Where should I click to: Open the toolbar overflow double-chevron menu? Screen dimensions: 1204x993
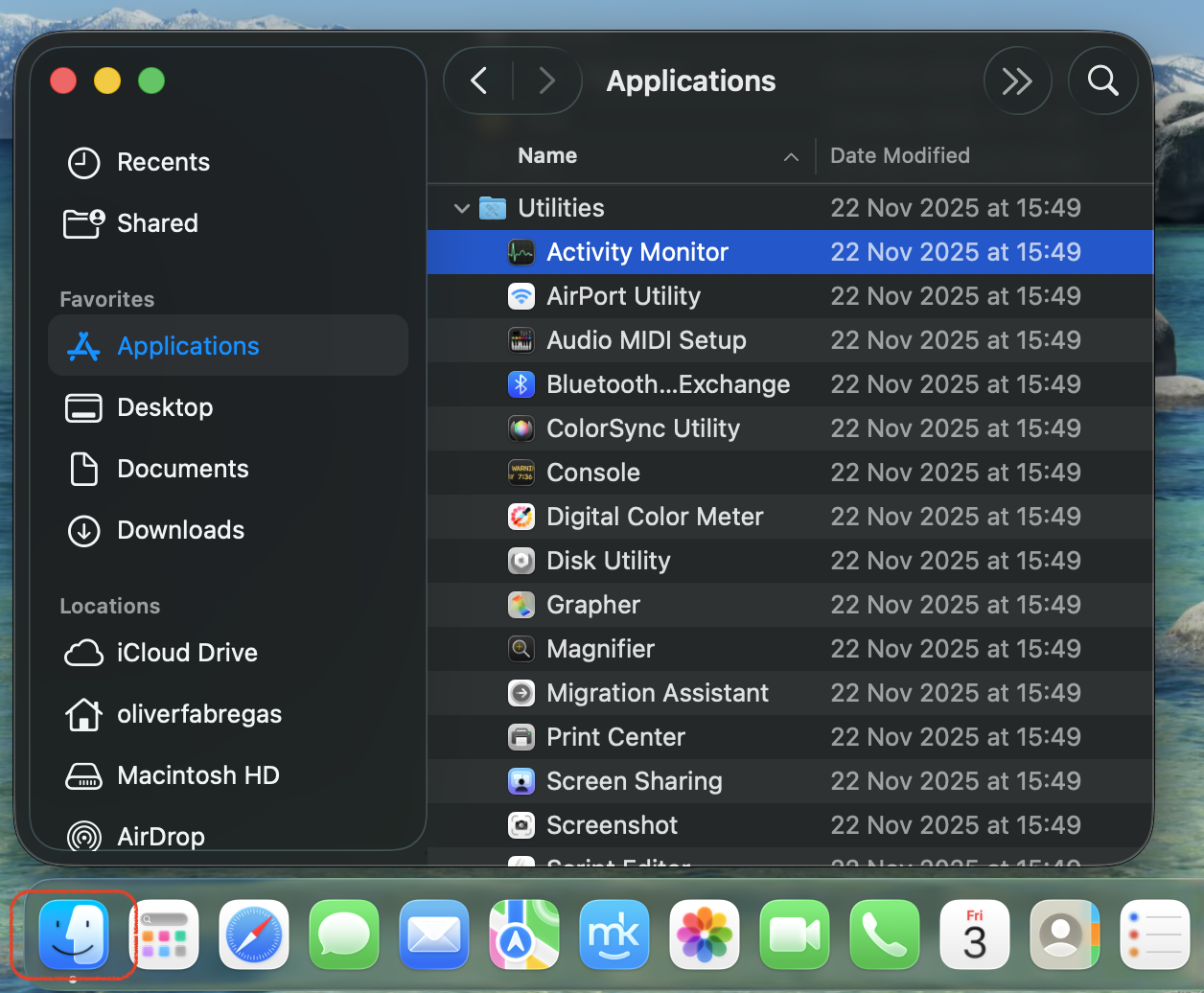pos(1016,81)
